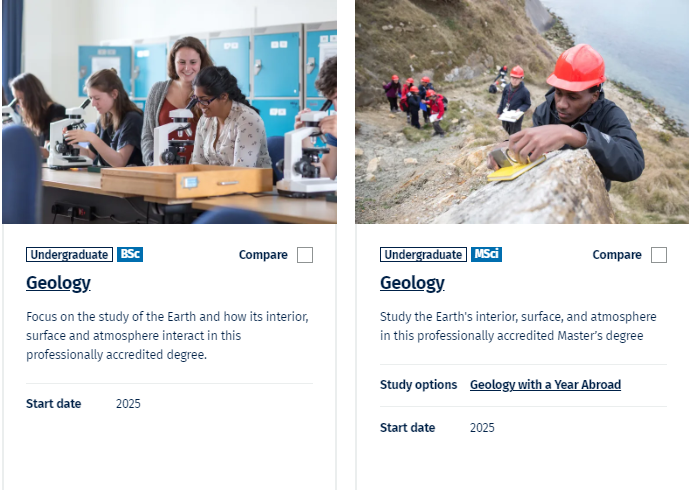Open the Geology with a Year Abroad link

(545, 385)
